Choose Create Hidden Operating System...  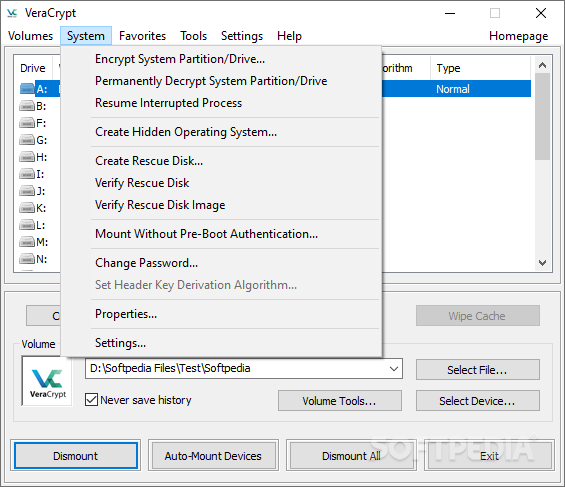click(x=221, y=132)
